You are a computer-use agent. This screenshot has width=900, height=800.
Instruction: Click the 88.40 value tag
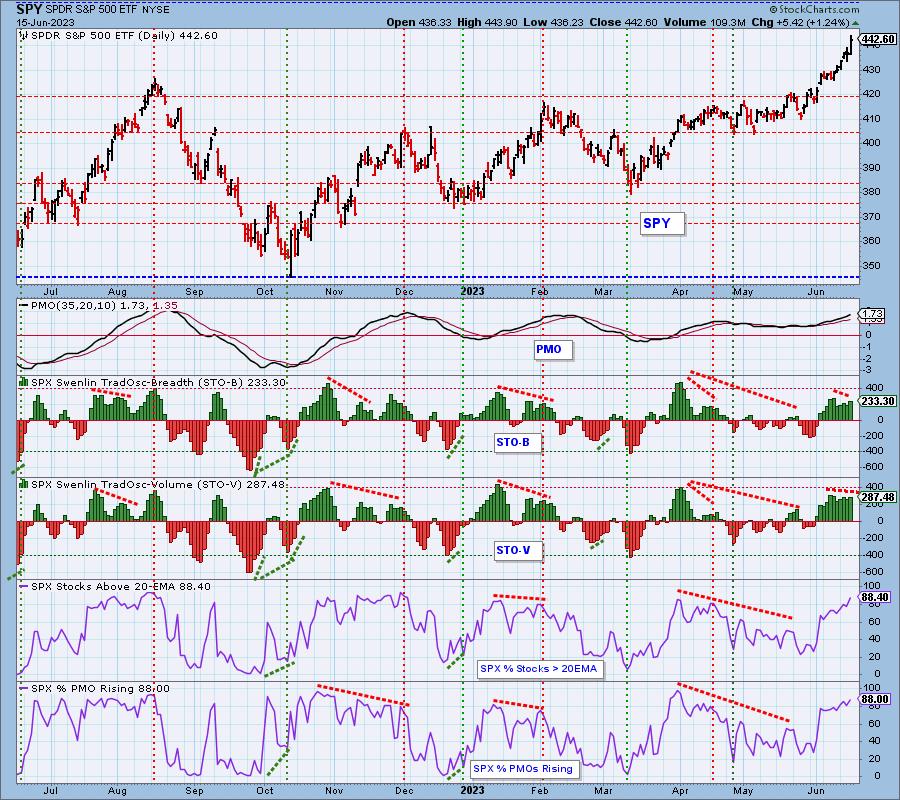(x=875, y=597)
